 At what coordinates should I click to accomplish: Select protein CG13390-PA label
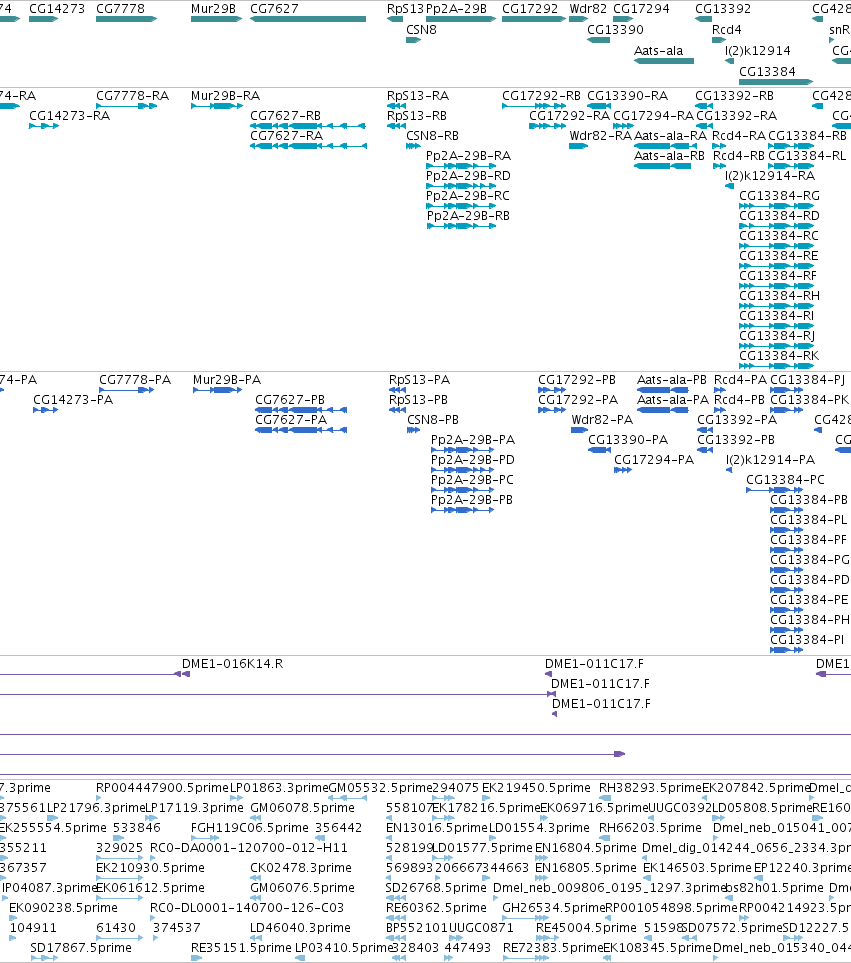point(628,440)
